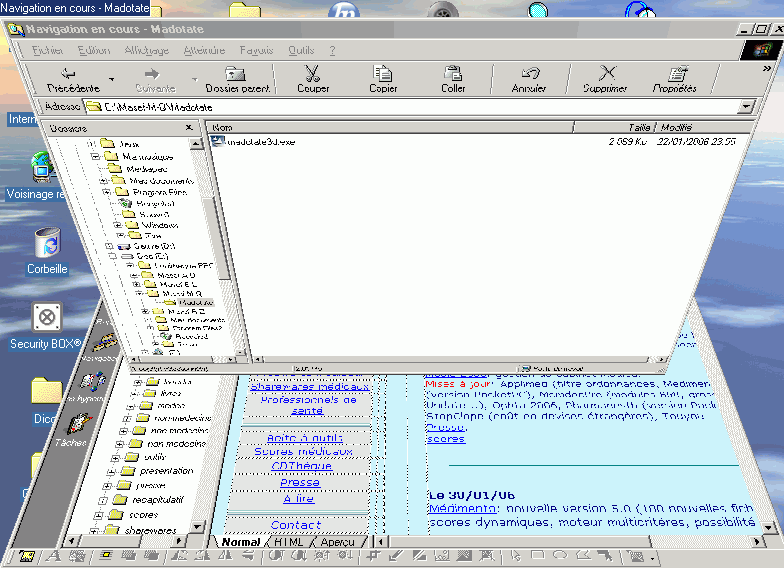This screenshot has height=568, width=784.
Task: Click the Set Transparent Color pen icon
Action: (x=396, y=555)
